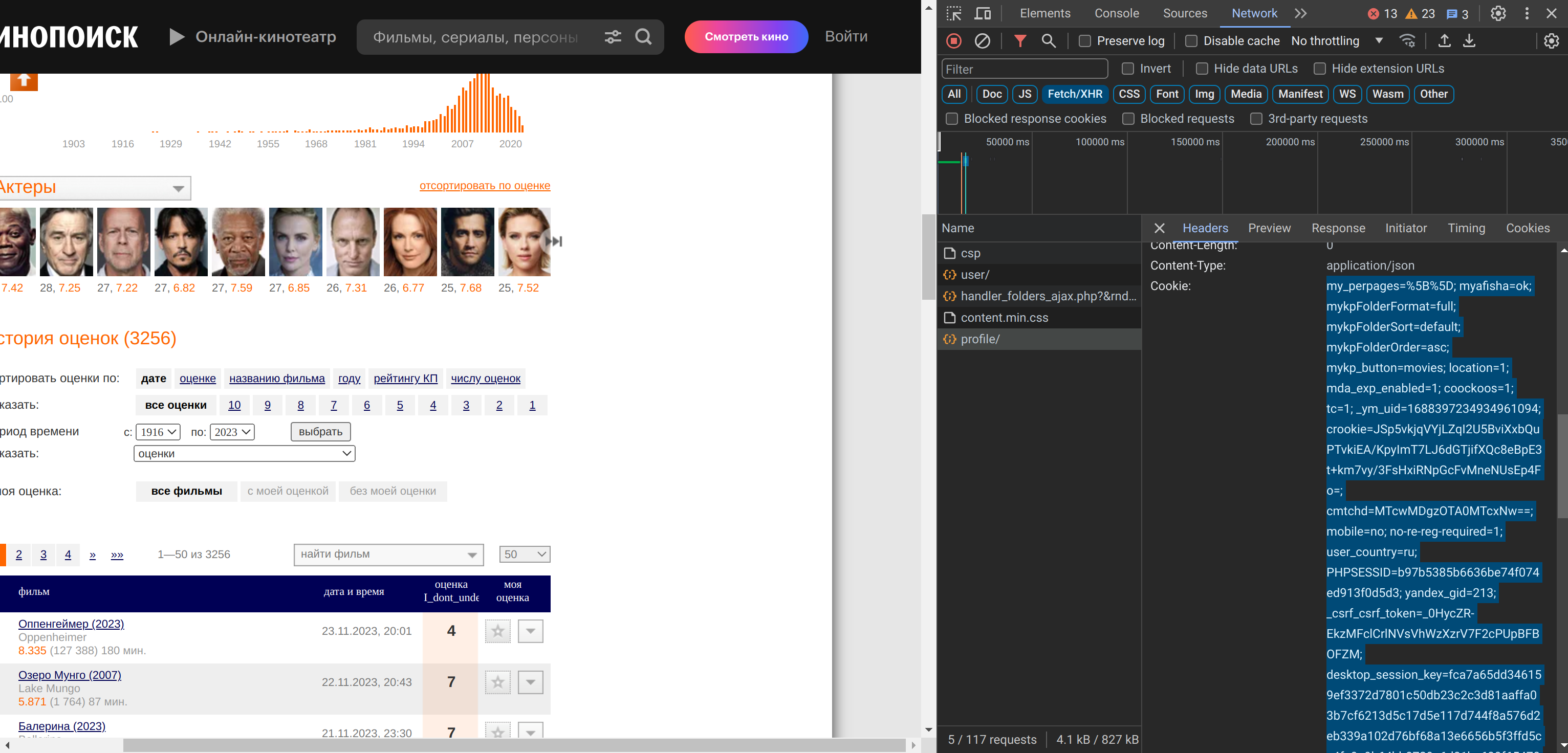Open advanced search filter sliders icon
Image resolution: width=1568 pixels, height=753 pixels.
[x=613, y=37]
